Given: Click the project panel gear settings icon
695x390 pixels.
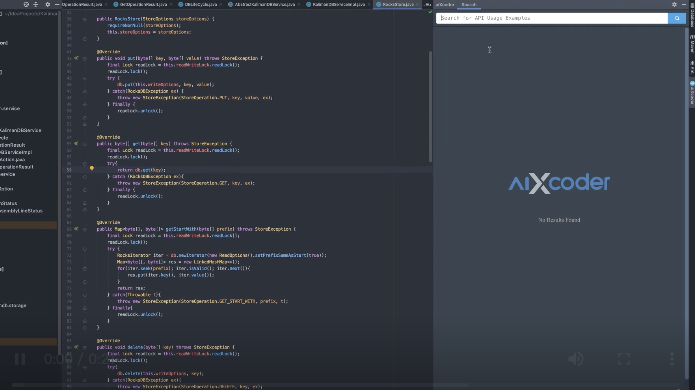Looking at the screenshot, I should [x=47, y=4].
